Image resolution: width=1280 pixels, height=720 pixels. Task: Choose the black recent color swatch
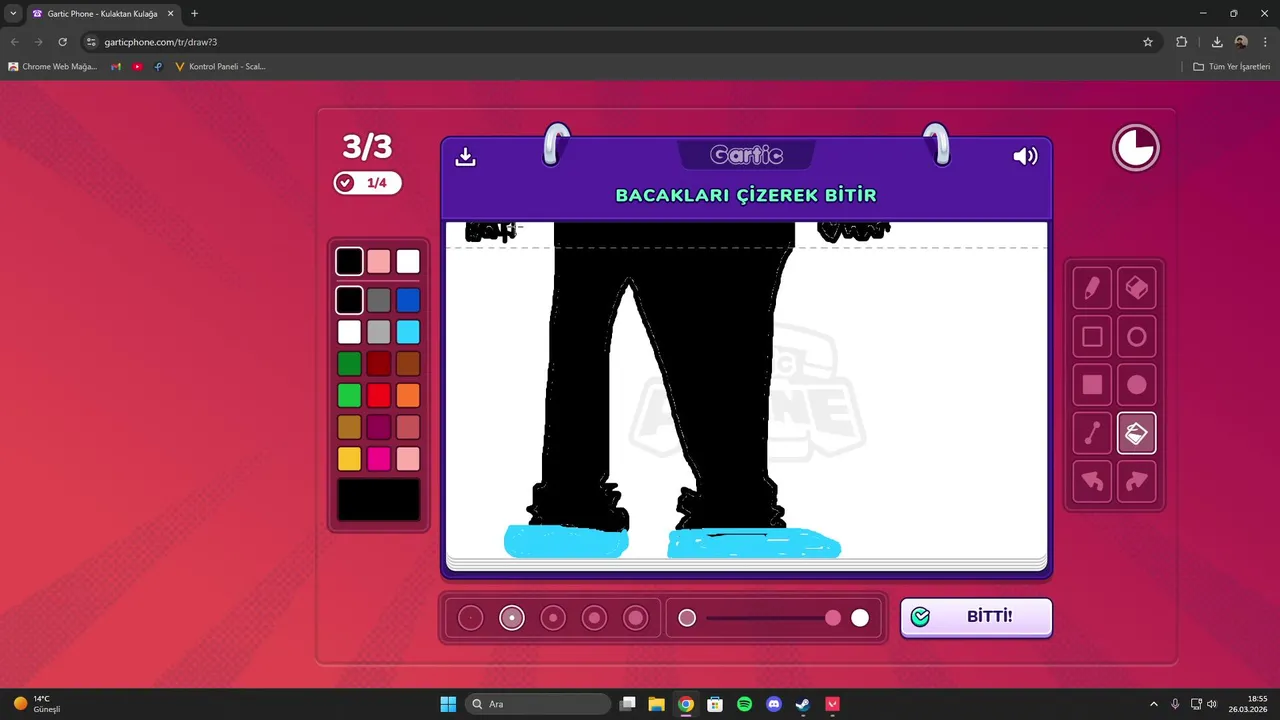(349, 262)
